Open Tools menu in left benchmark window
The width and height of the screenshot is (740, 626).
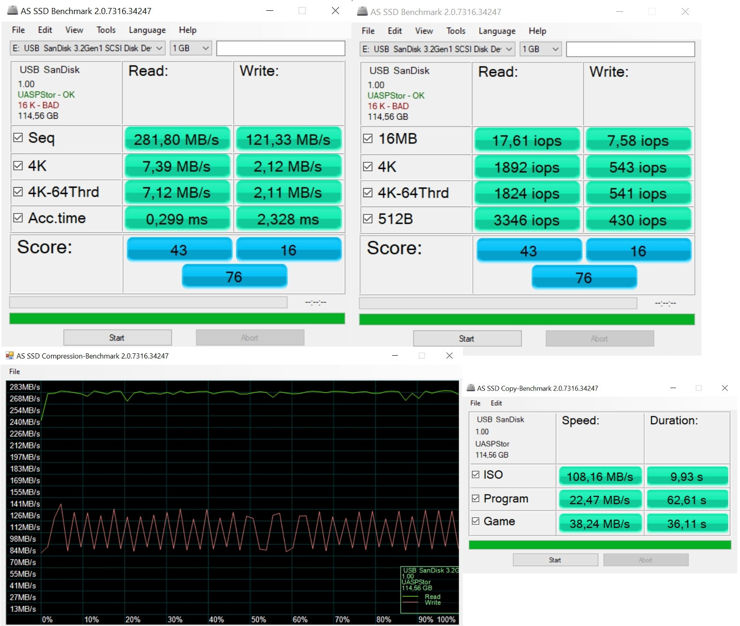[x=106, y=30]
